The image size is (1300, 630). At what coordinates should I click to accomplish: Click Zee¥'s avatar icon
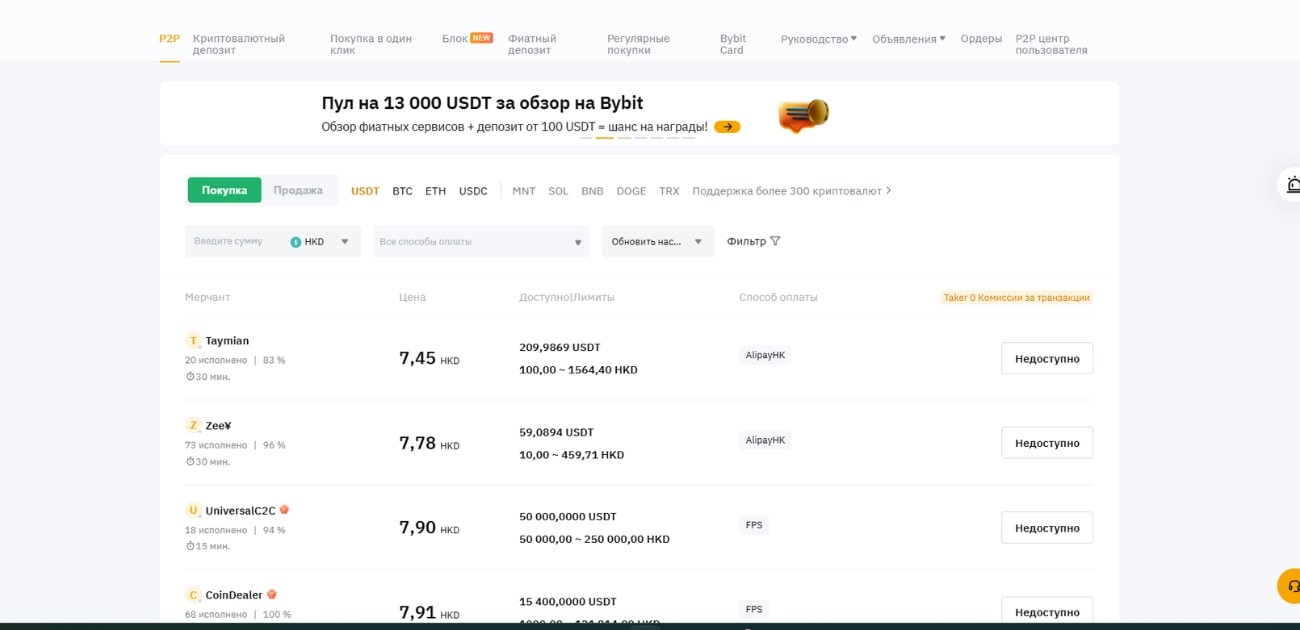point(194,426)
